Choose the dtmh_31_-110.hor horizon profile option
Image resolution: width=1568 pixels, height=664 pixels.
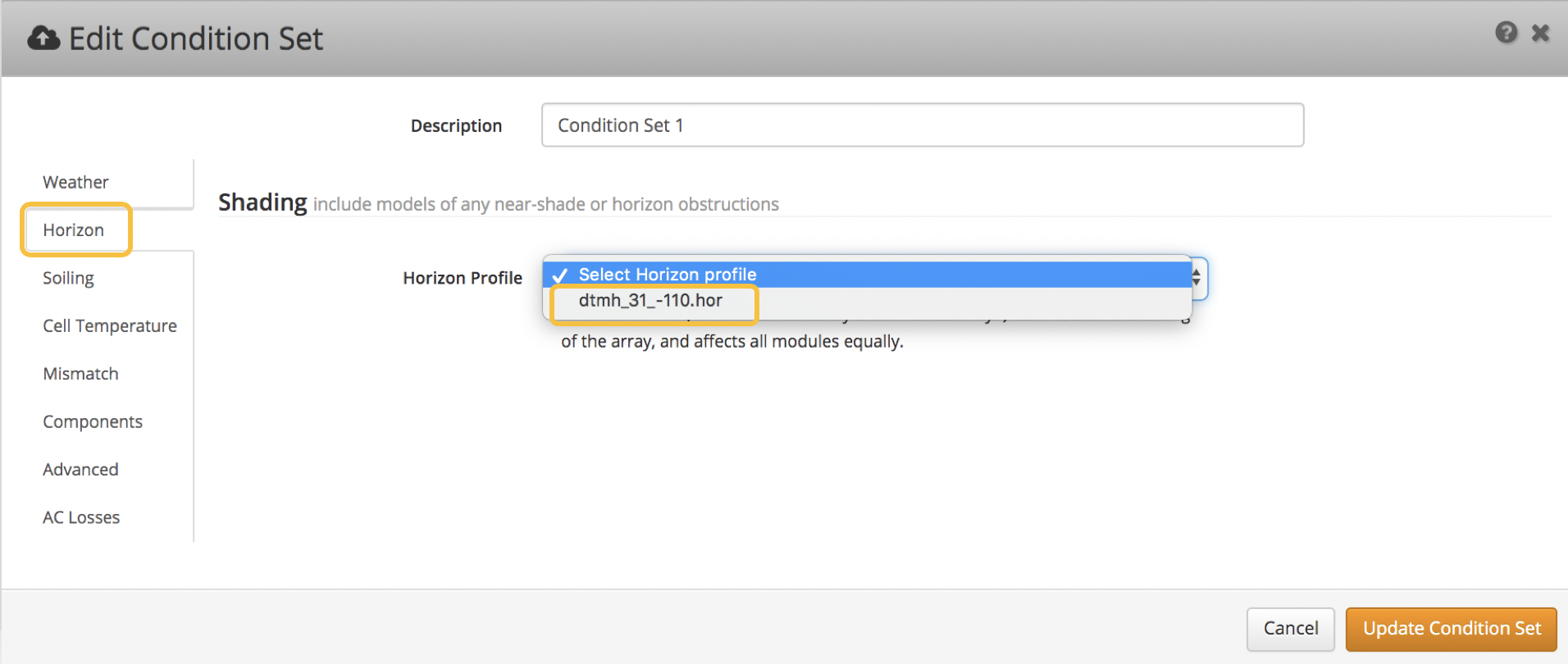pyautogui.click(x=650, y=301)
